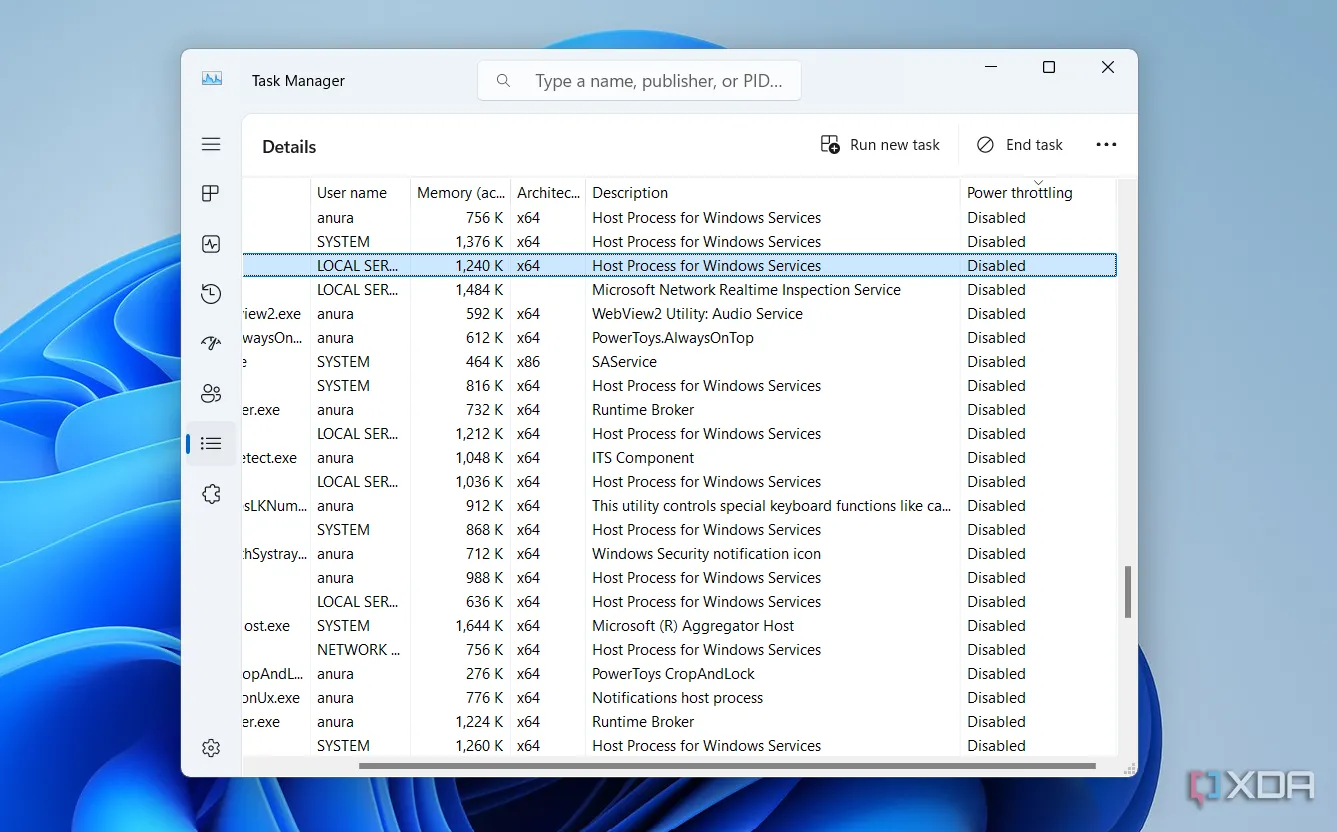
Task: Open App history in the sidebar
Action: click(x=211, y=293)
